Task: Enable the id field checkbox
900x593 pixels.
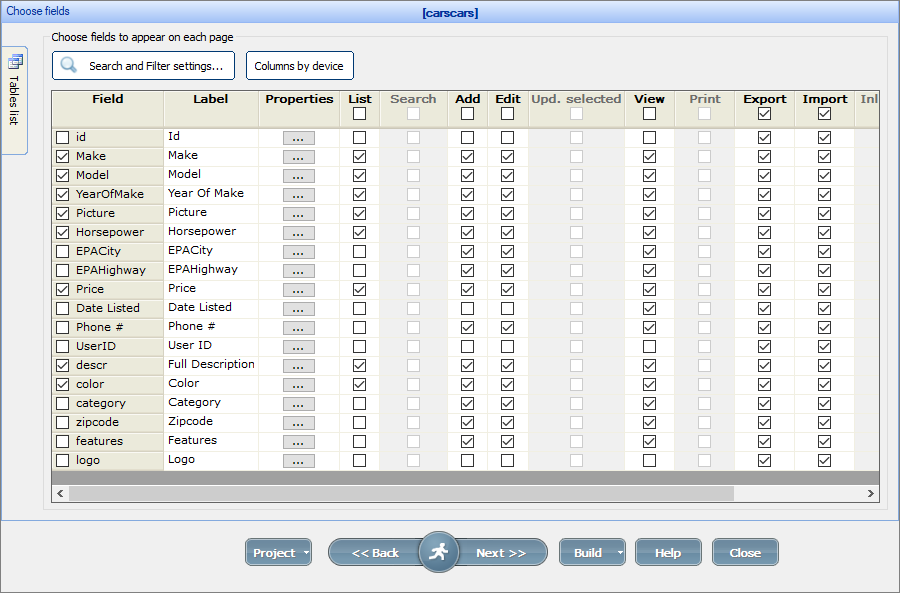Action: pyautogui.click(x=63, y=137)
